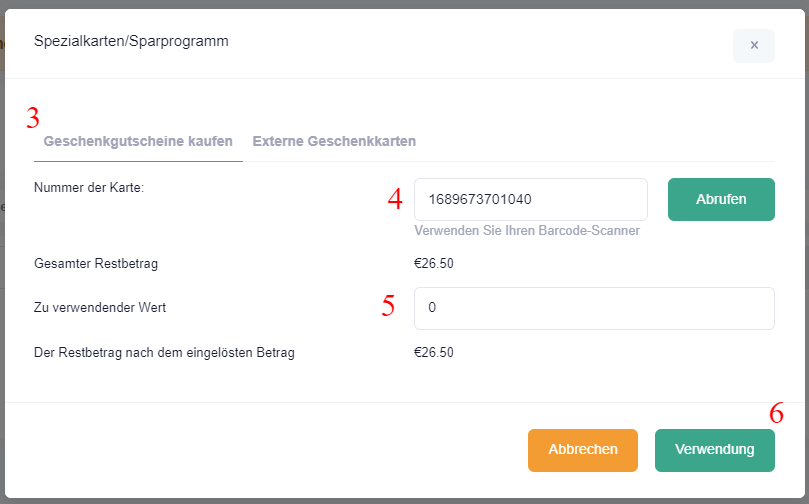Image resolution: width=809 pixels, height=504 pixels.
Task: Click the red number 5 annotation
Action: [389, 306]
